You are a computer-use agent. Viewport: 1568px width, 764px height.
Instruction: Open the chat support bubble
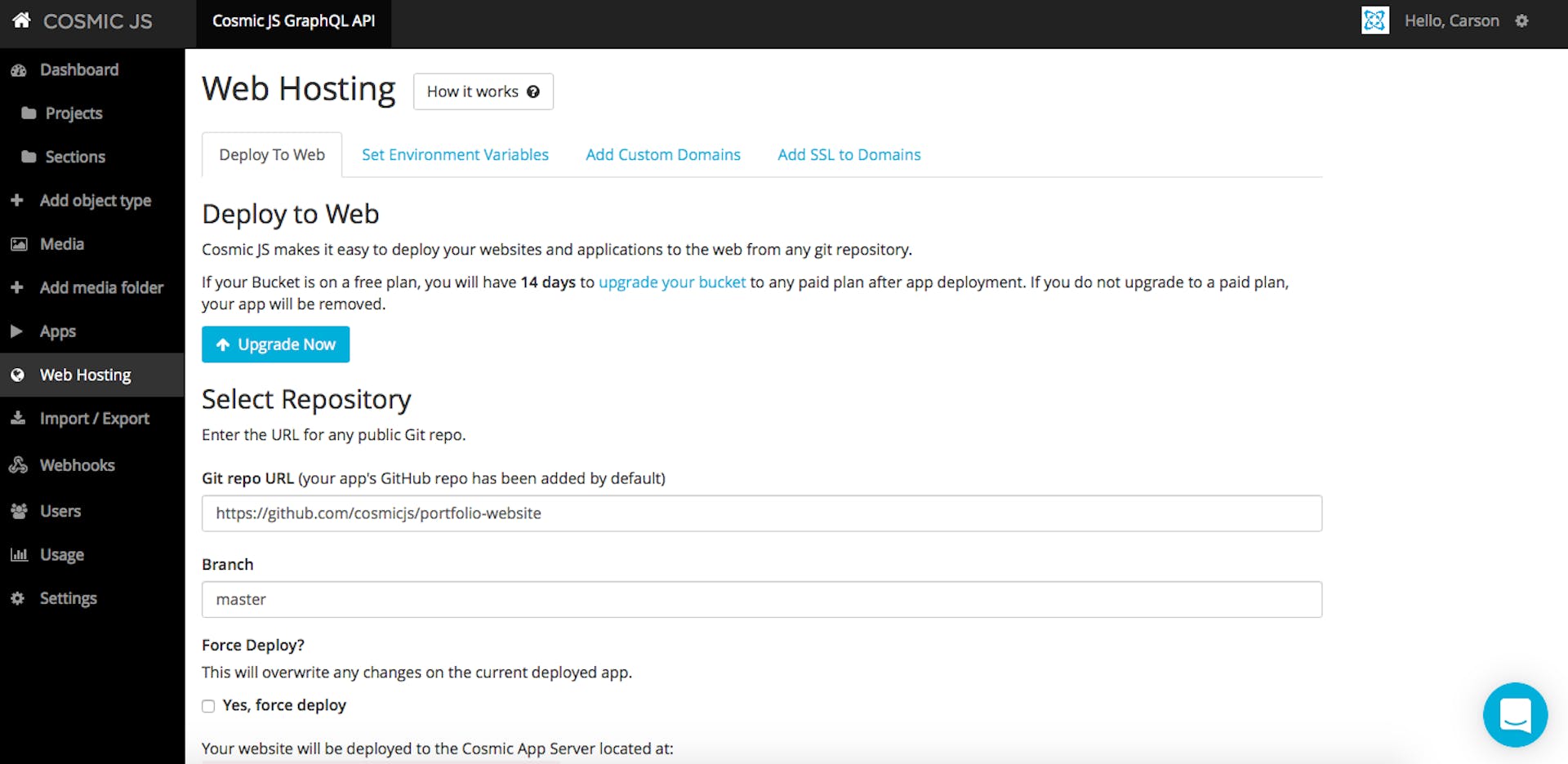tap(1515, 714)
